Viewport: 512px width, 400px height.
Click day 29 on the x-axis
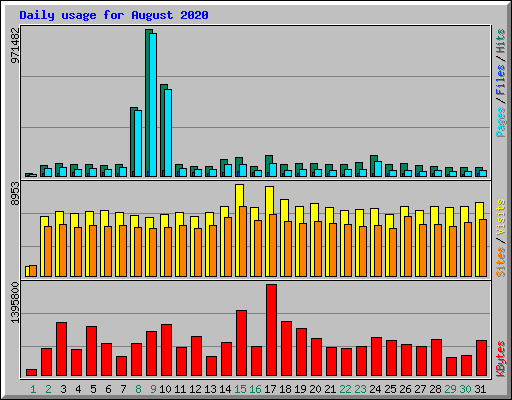[x=450, y=389]
